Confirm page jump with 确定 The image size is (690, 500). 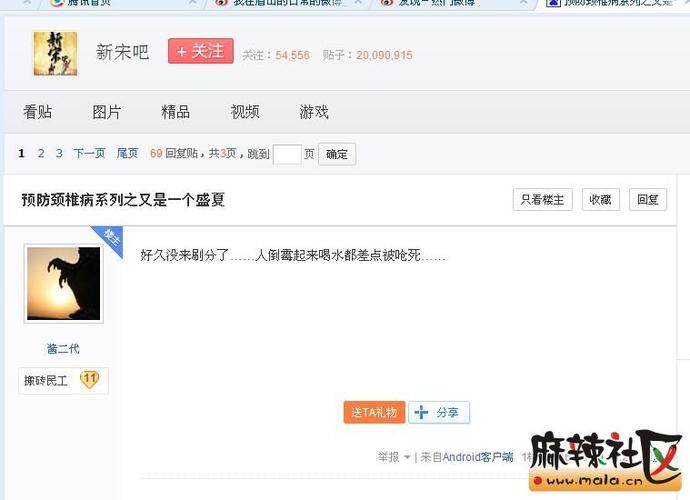point(337,154)
